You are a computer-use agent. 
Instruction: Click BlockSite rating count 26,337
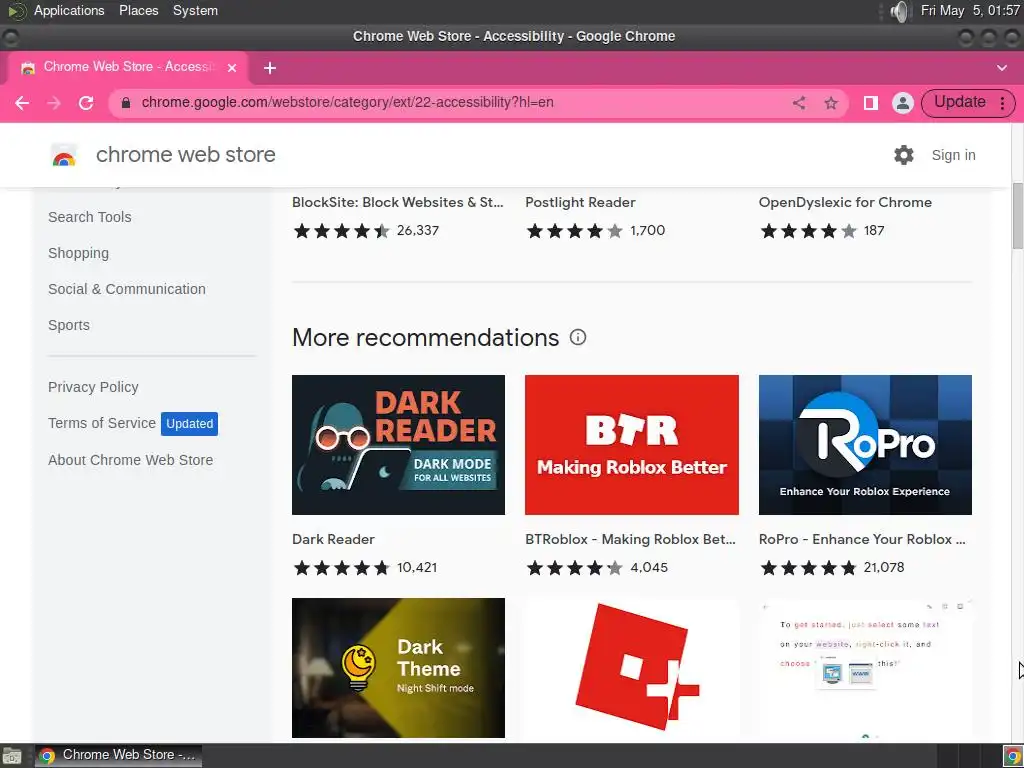click(x=418, y=231)
